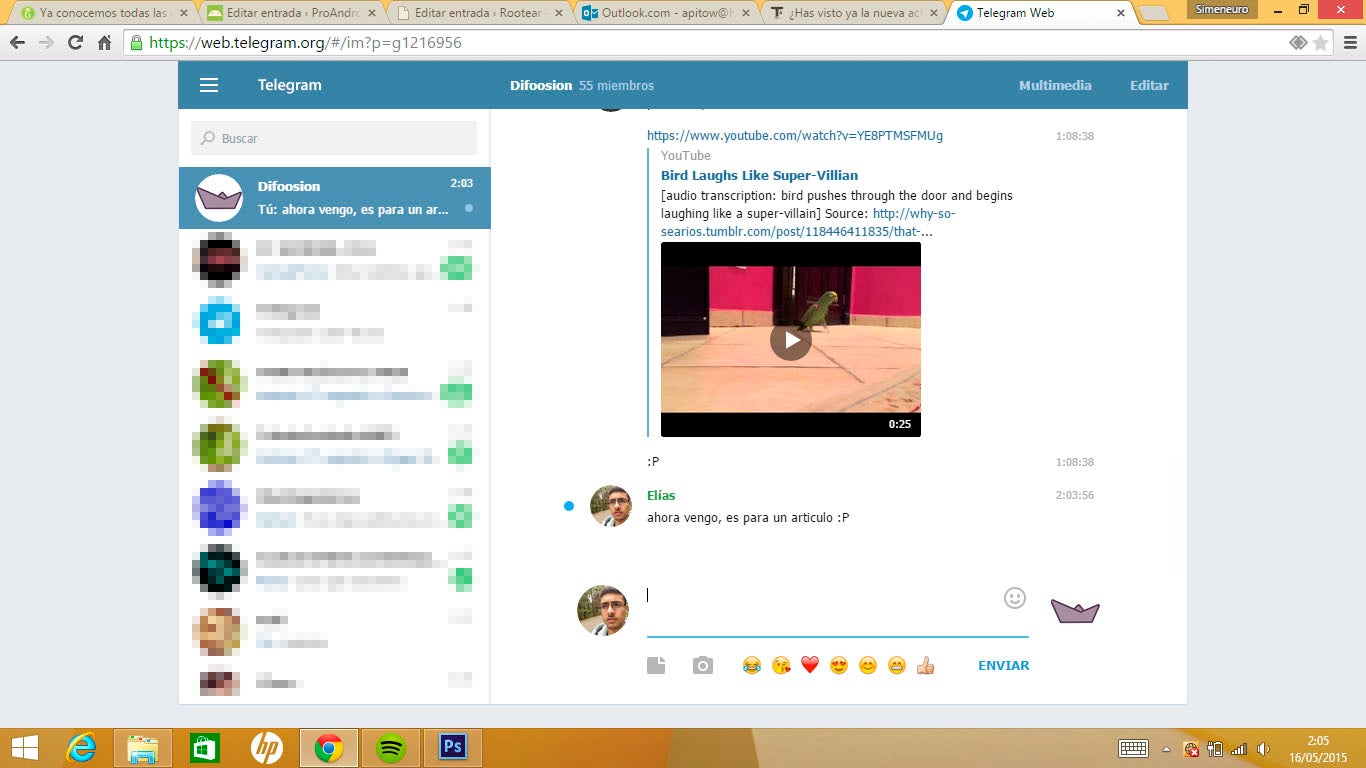This screenshot has width=1366, height=768.
Task: Click the "ahora vengo, es para un articulo" message
Action: (748, 517)
